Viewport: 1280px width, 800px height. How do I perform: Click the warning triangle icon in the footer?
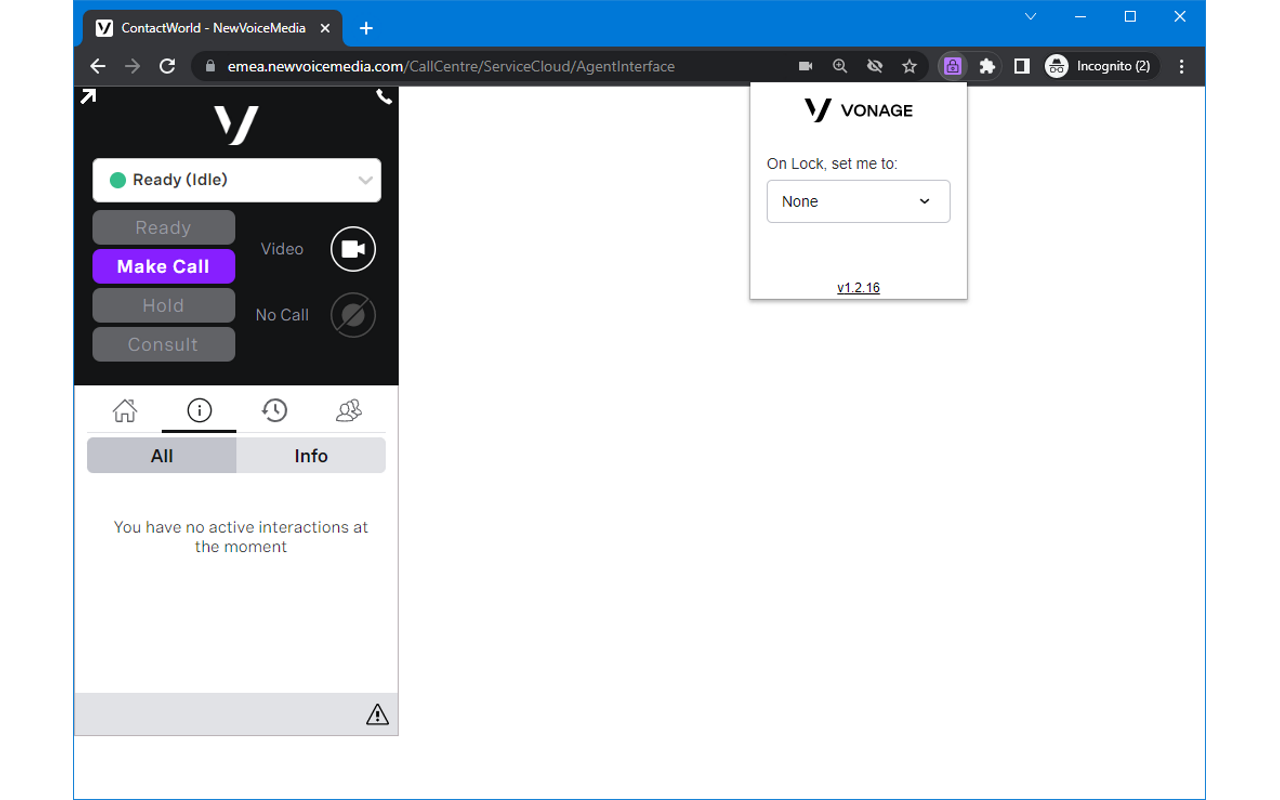377,714
